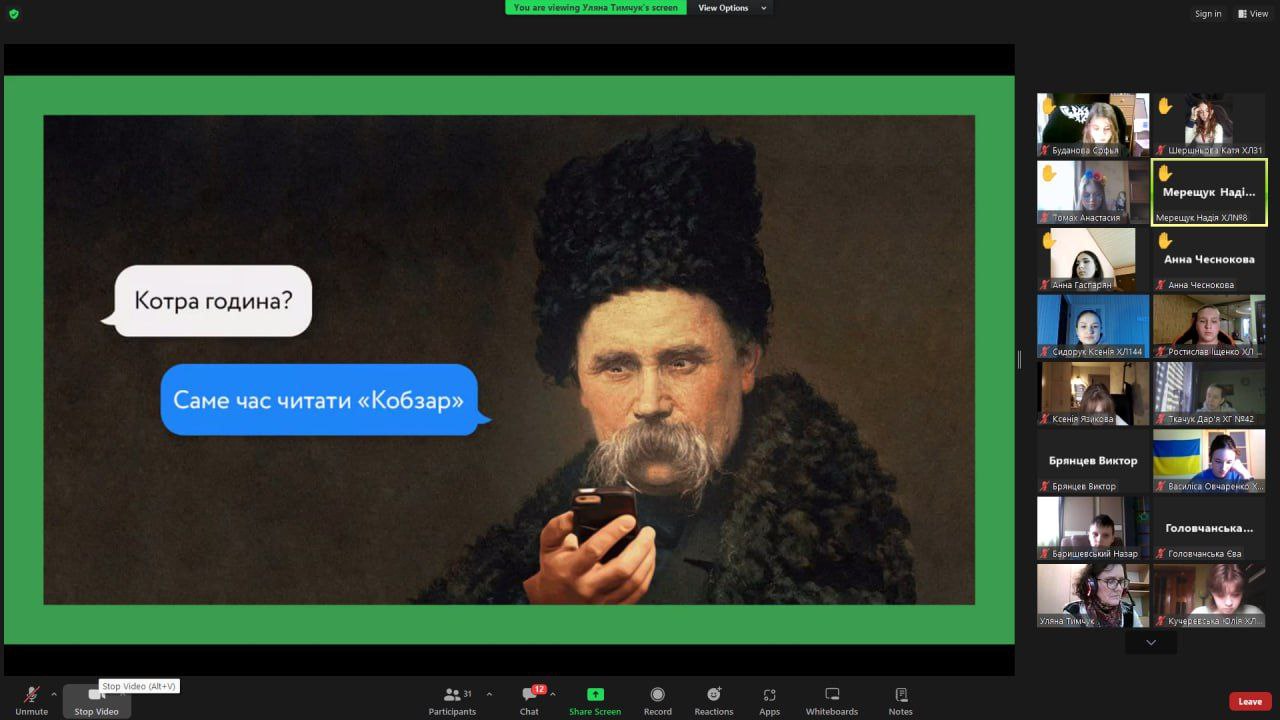Image resolution: width=1280 pixels, height=720 pixels.
Task: Open the View Options dropdown
Action: (732, 8)
